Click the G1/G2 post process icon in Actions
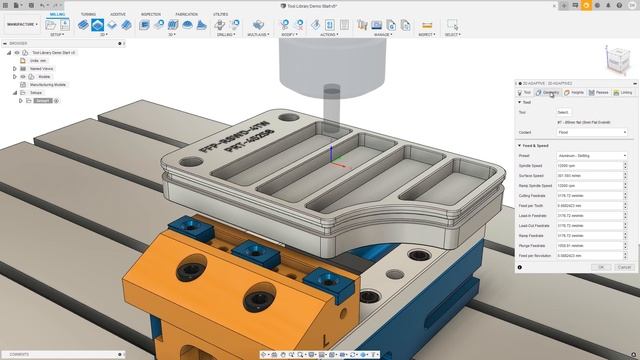640x360 pixels. coord(330,25)
